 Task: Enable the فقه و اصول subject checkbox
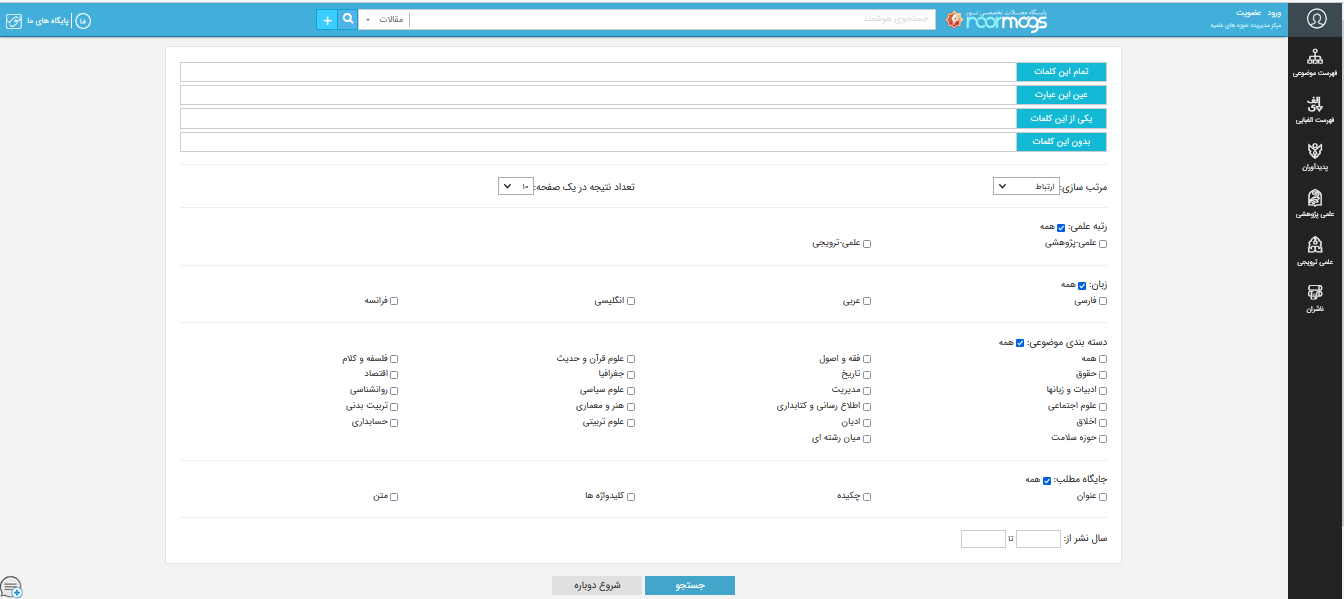pyautogui.click(x=867, y=359)
